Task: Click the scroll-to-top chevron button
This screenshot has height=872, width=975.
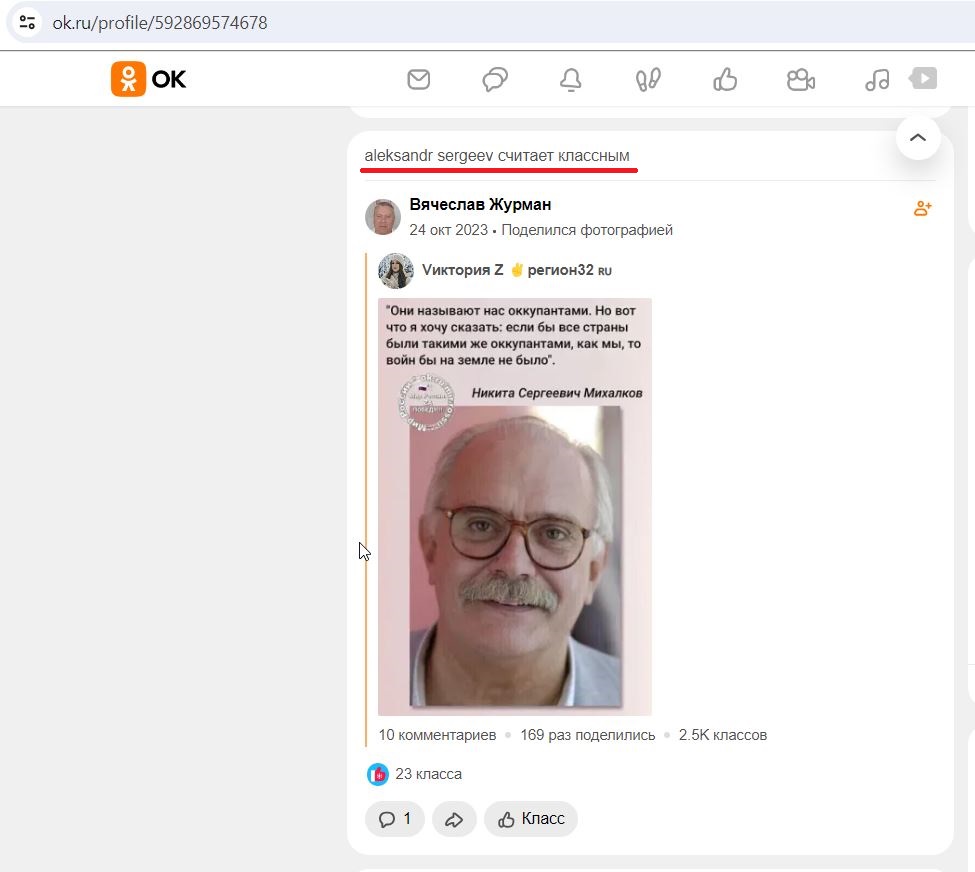Action: [x=918, y=137]
